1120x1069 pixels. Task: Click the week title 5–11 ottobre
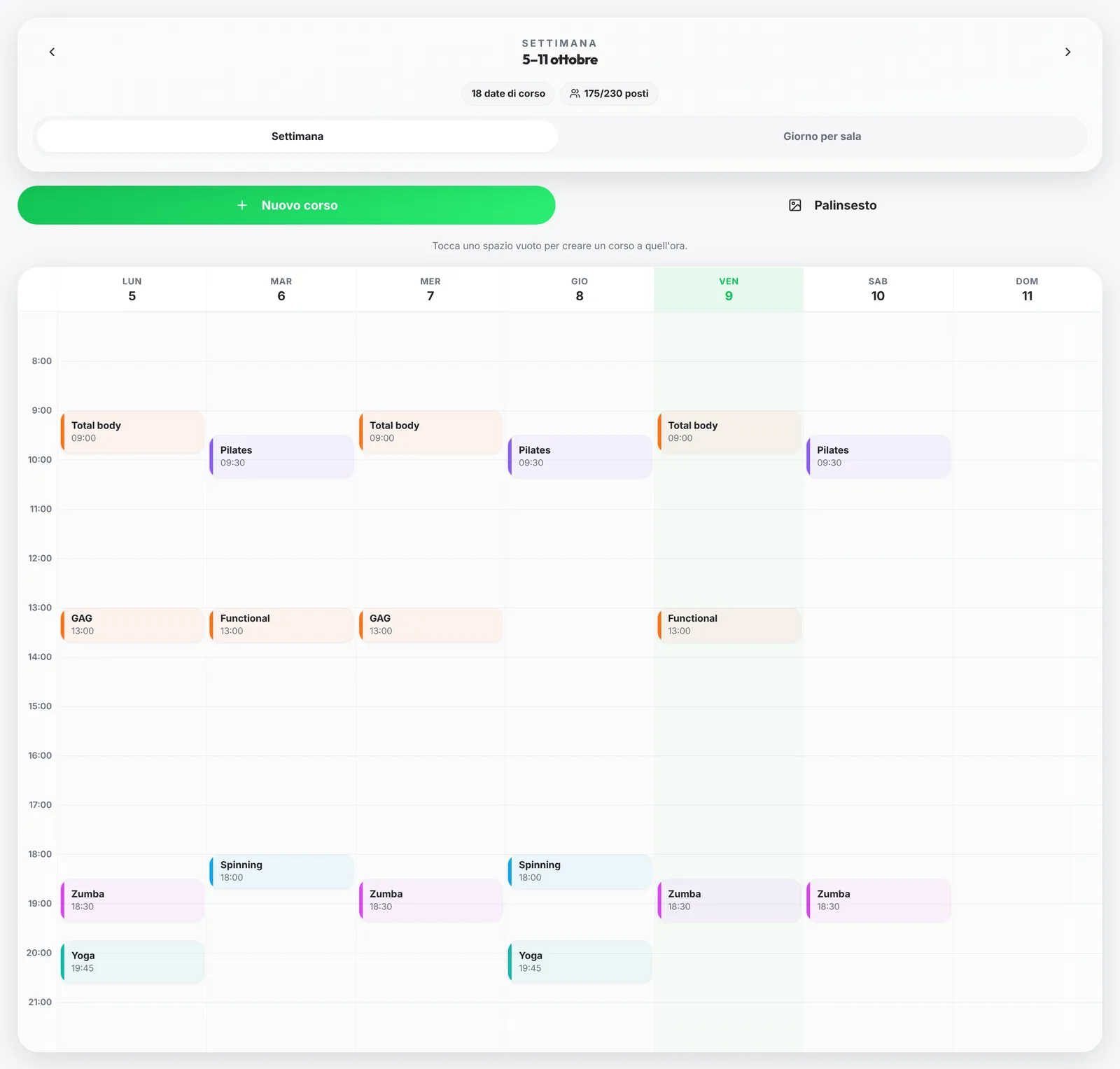click(560, 60)
